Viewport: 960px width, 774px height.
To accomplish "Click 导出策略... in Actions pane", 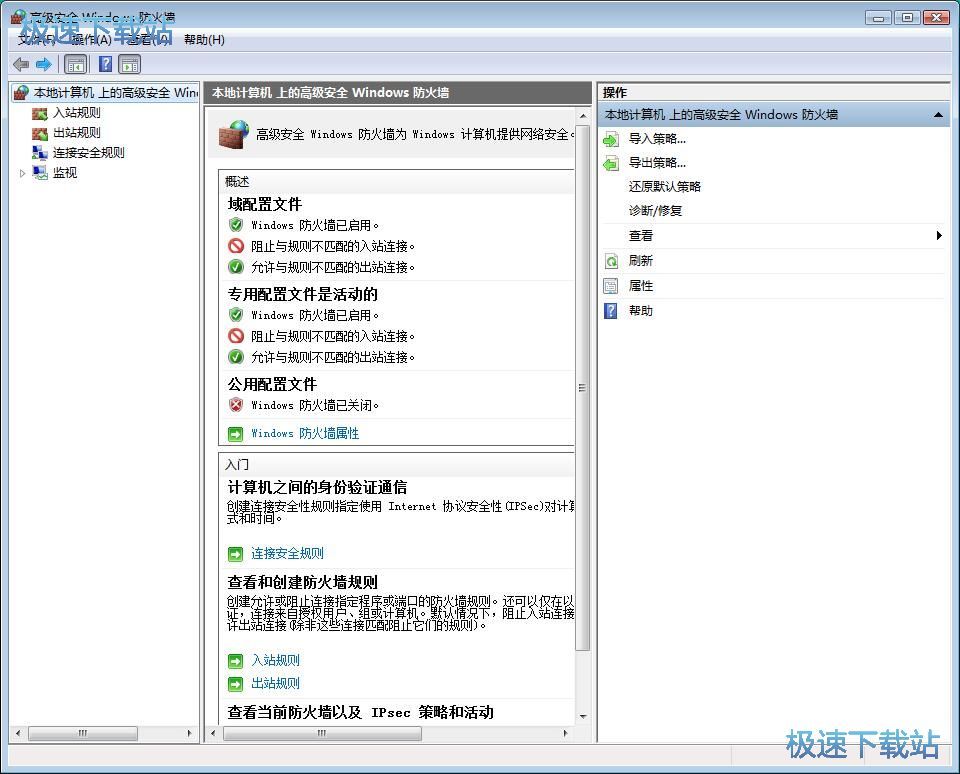I will click(x=657, y=163).
